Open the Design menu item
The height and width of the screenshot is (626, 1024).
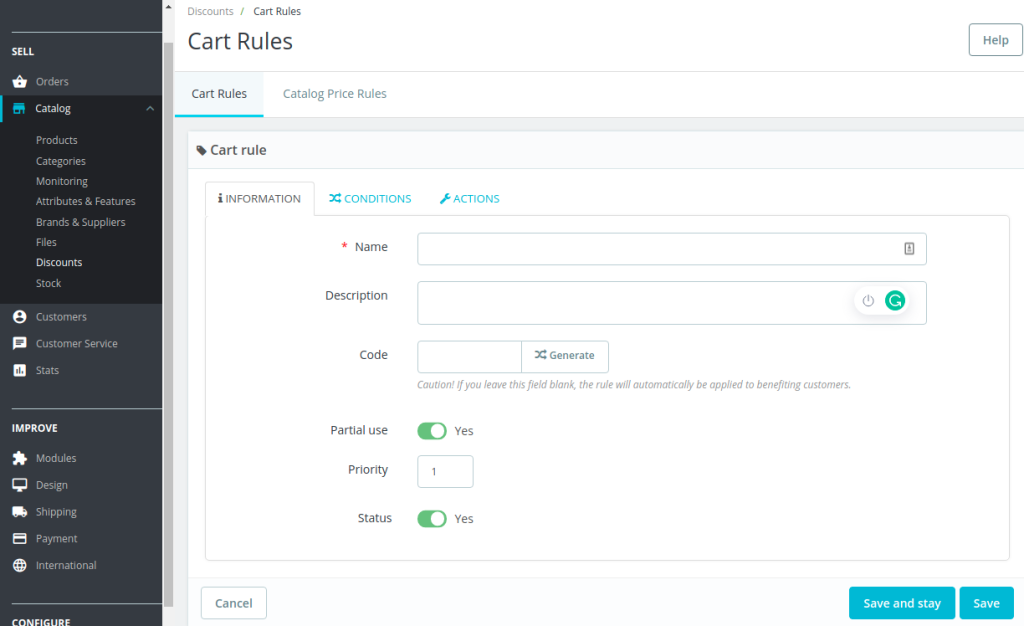click(52, 485)
